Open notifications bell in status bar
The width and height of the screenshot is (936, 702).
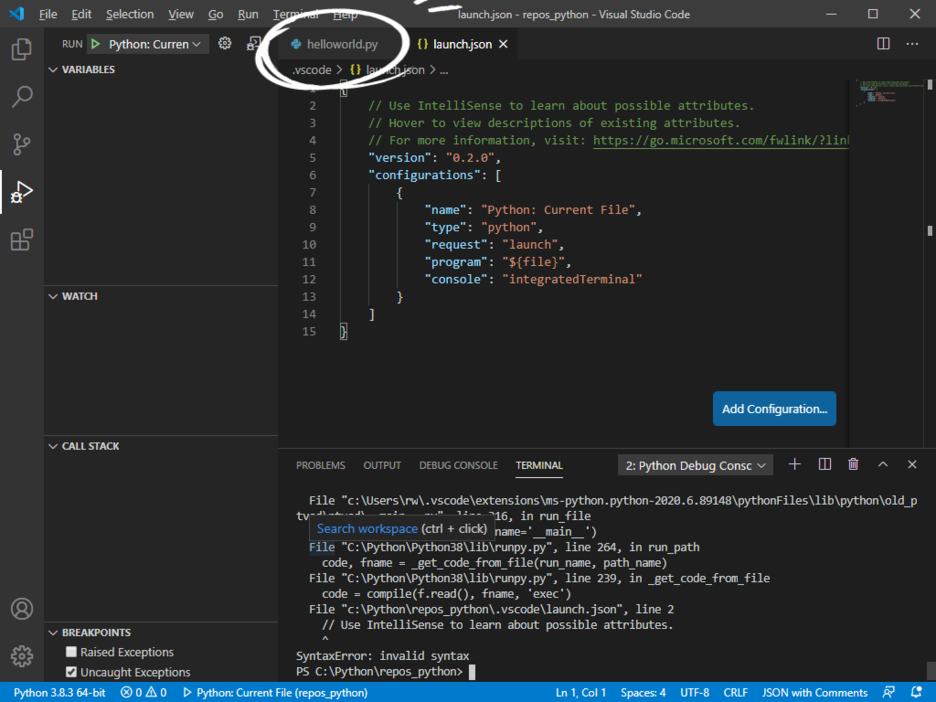coord(917,692)
